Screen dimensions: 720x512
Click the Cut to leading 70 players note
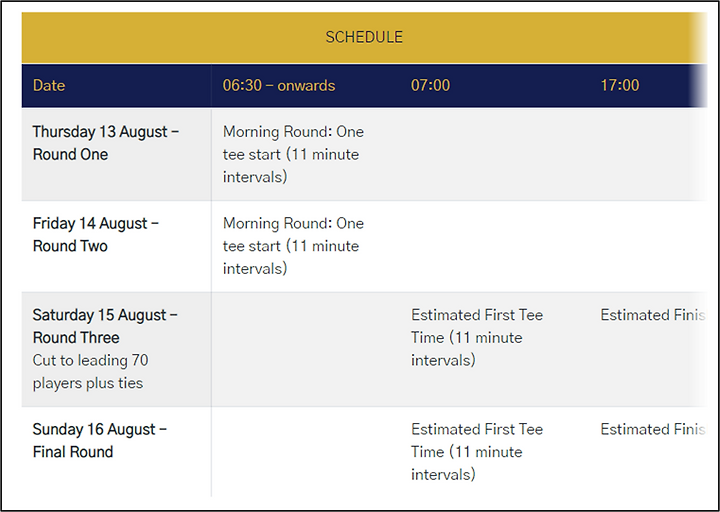click(90, 372)
